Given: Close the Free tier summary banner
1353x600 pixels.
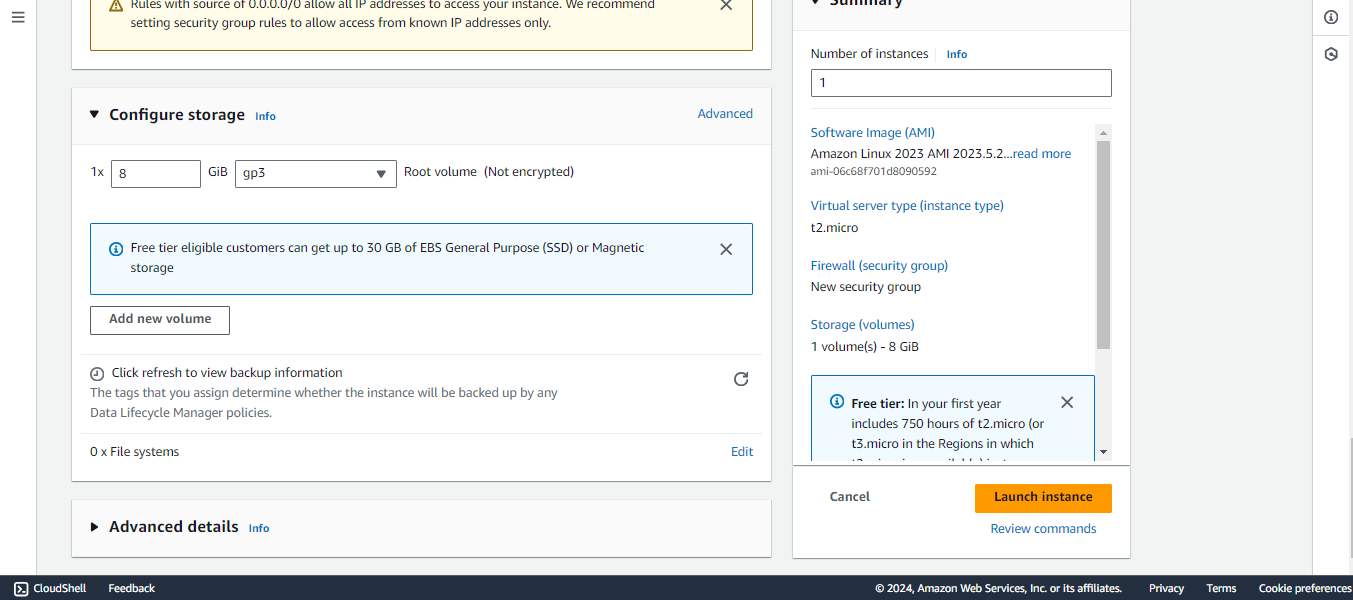Looking at the screenshot, I should tap(1066, 401).
